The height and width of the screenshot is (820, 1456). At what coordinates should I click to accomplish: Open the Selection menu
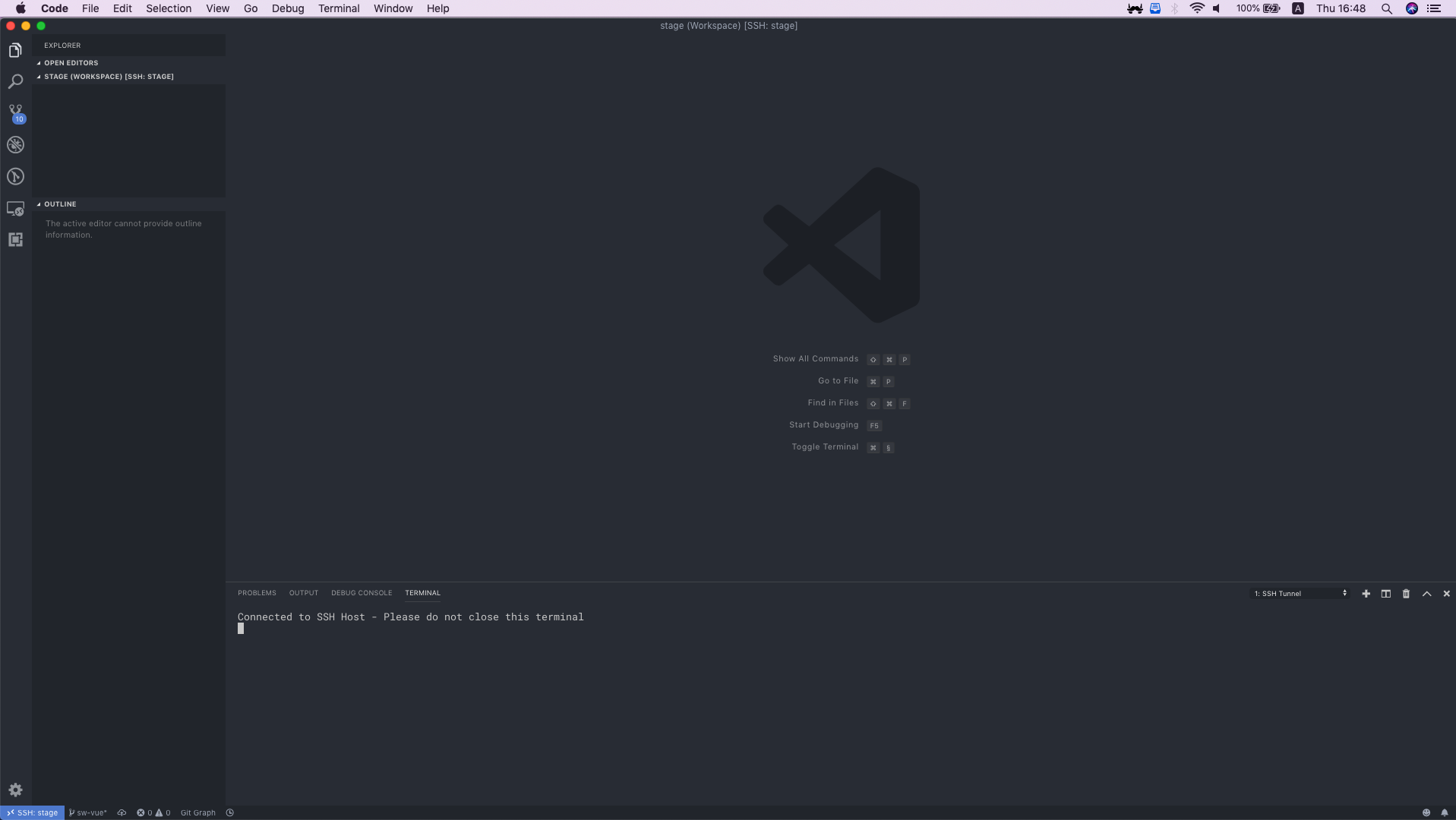169,8
